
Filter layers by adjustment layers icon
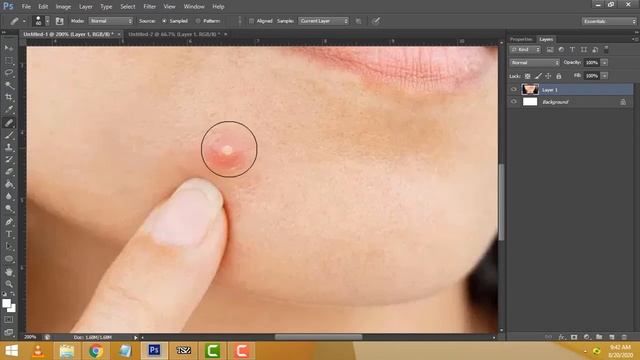[561, 50]
